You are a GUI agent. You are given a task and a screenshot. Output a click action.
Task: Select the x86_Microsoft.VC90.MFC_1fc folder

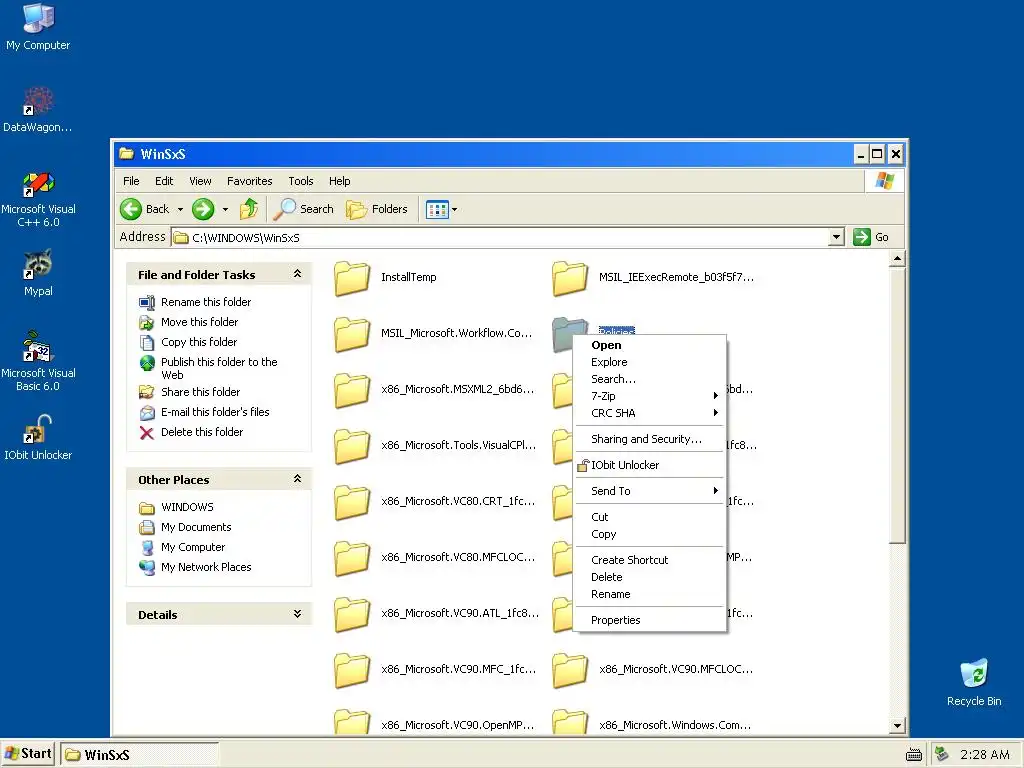[435, 669]
